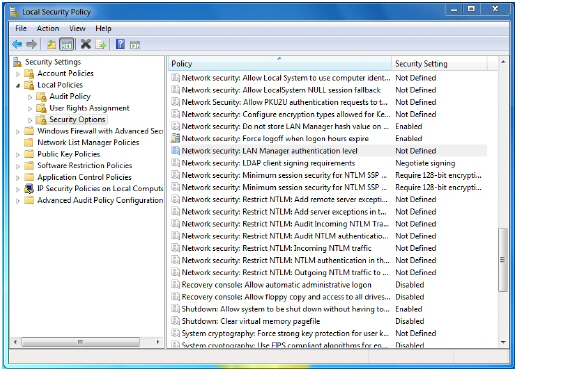
Task: Click the tree pane scroll left arrow
Action: tap(15, 342)
